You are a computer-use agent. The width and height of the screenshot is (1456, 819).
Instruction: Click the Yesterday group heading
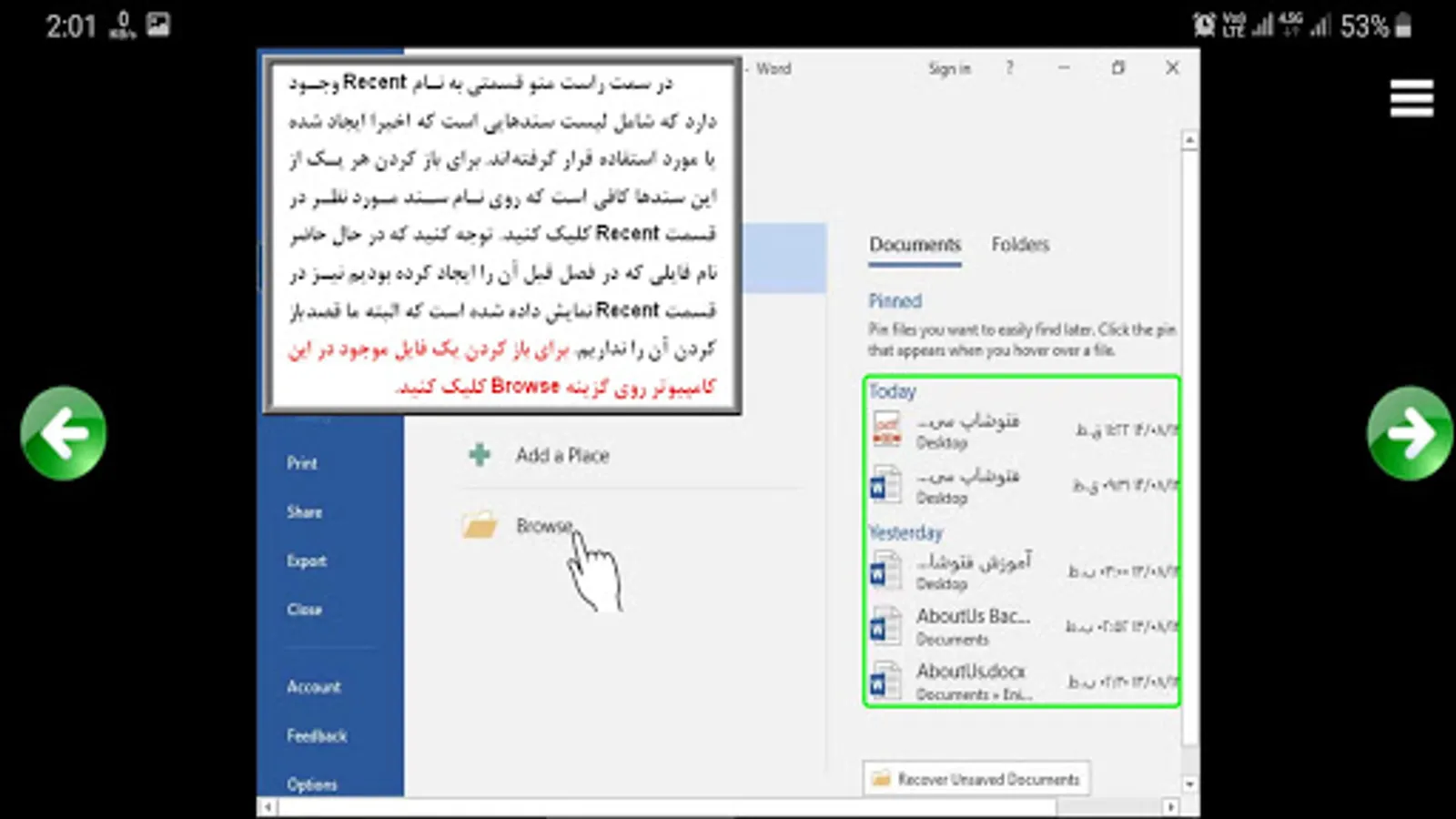click(905, 532)
